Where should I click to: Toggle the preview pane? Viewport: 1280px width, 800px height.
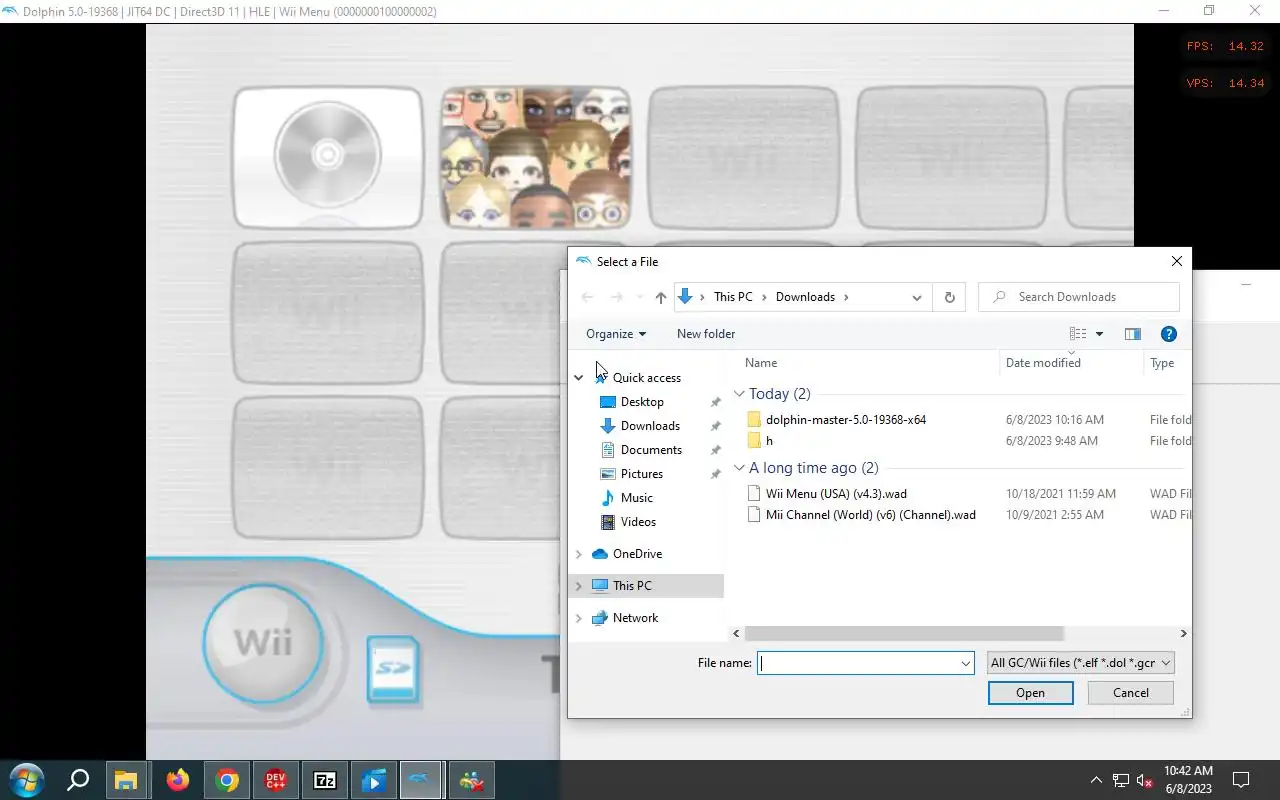[x=1133, y=334]
